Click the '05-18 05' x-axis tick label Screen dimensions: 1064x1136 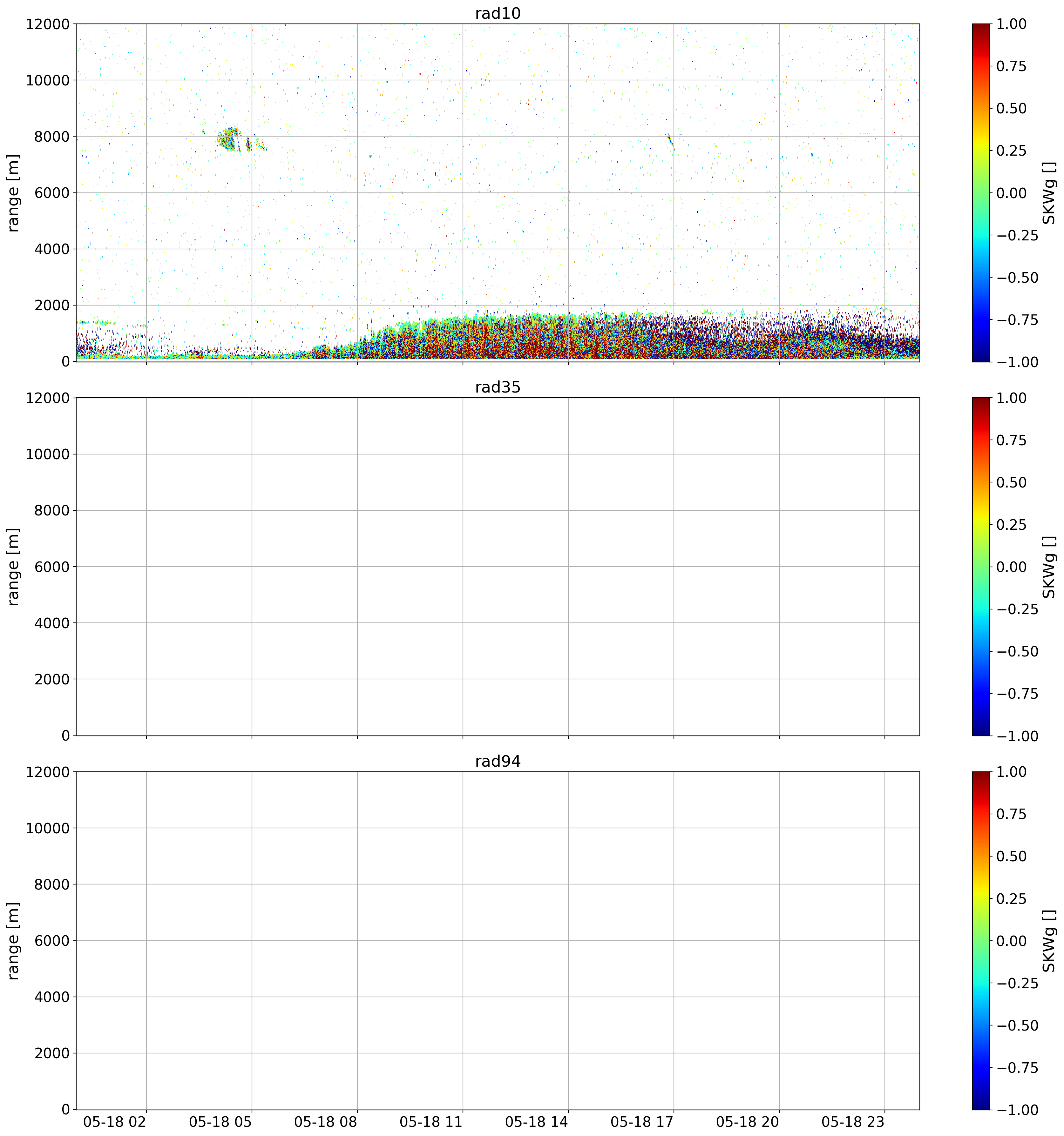(220, 1122)
